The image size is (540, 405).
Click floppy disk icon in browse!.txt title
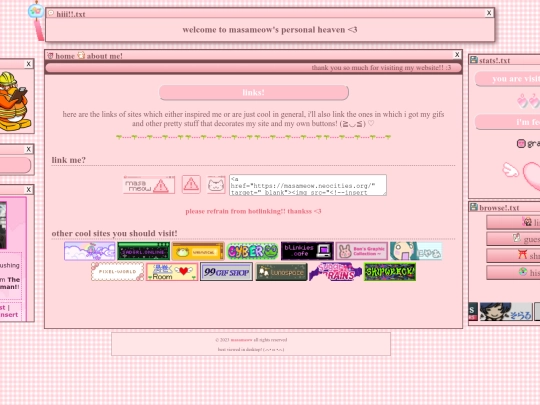coord(474,207)
